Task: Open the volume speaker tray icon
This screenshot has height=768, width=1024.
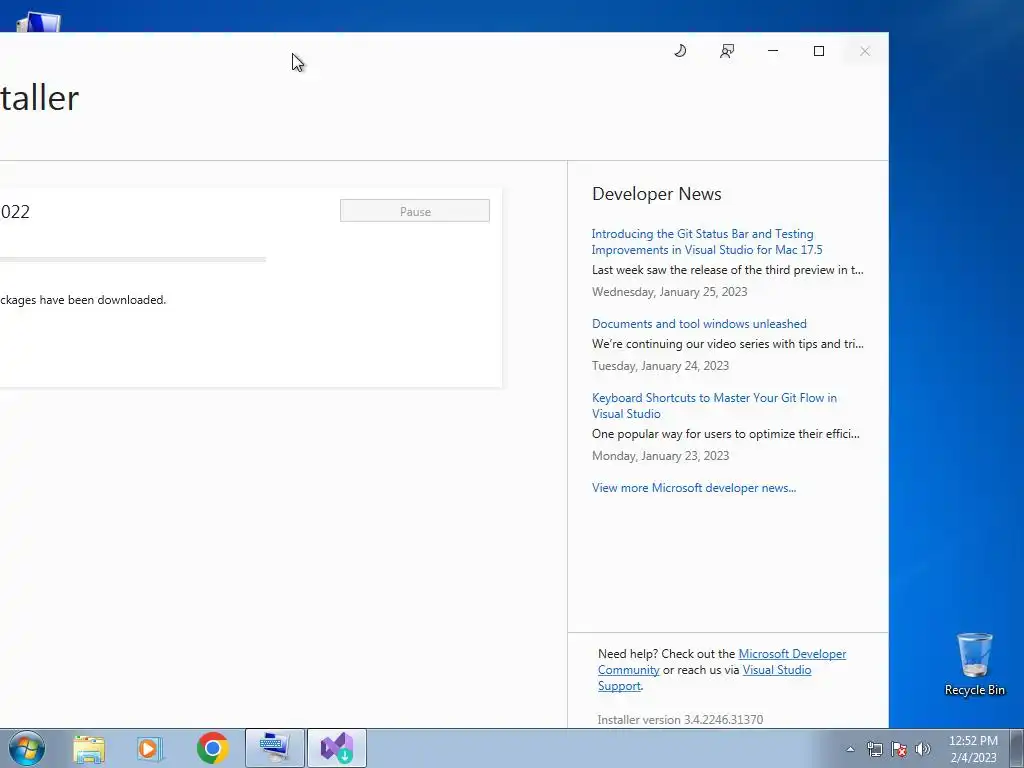Action: pos(923,749)
